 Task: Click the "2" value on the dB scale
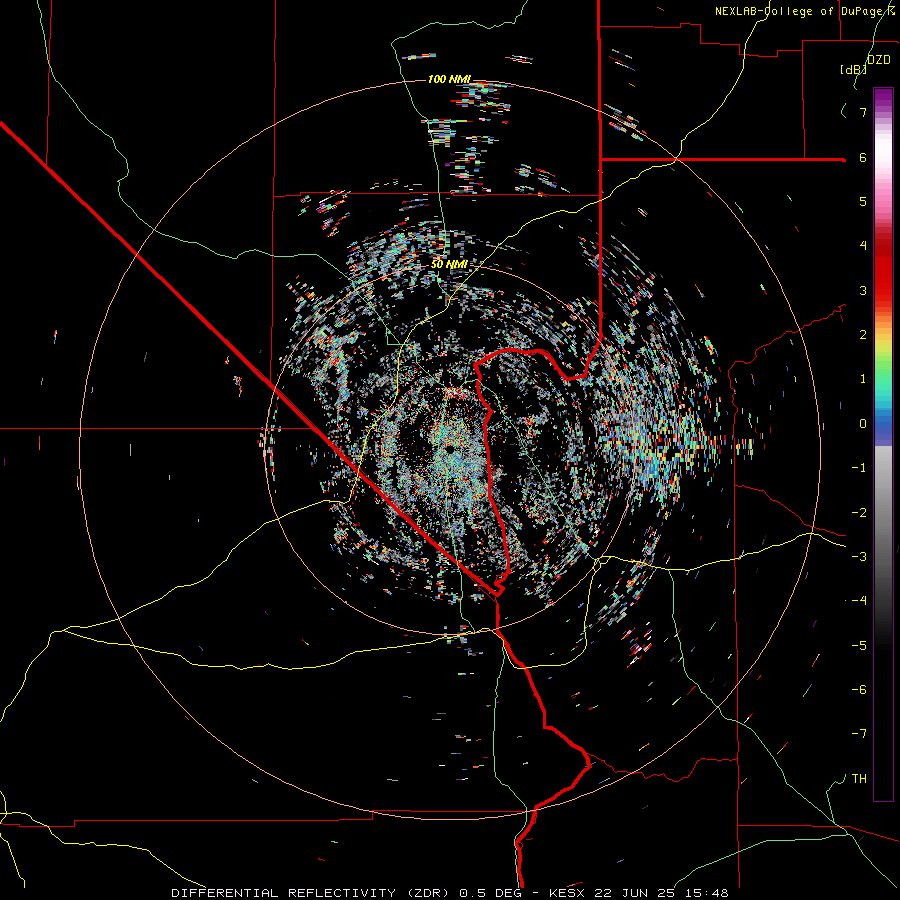tap(863, 335)
